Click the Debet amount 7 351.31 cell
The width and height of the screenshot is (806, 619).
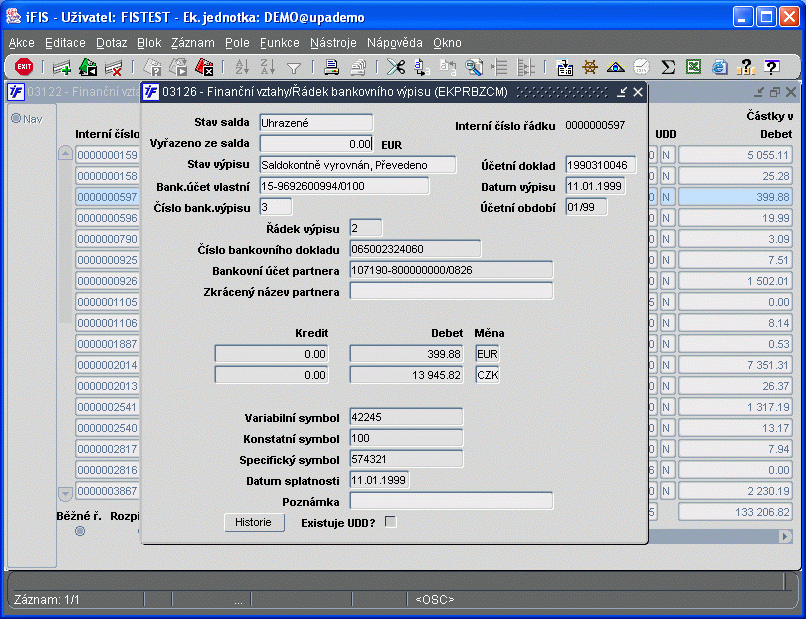coord(736,365)
